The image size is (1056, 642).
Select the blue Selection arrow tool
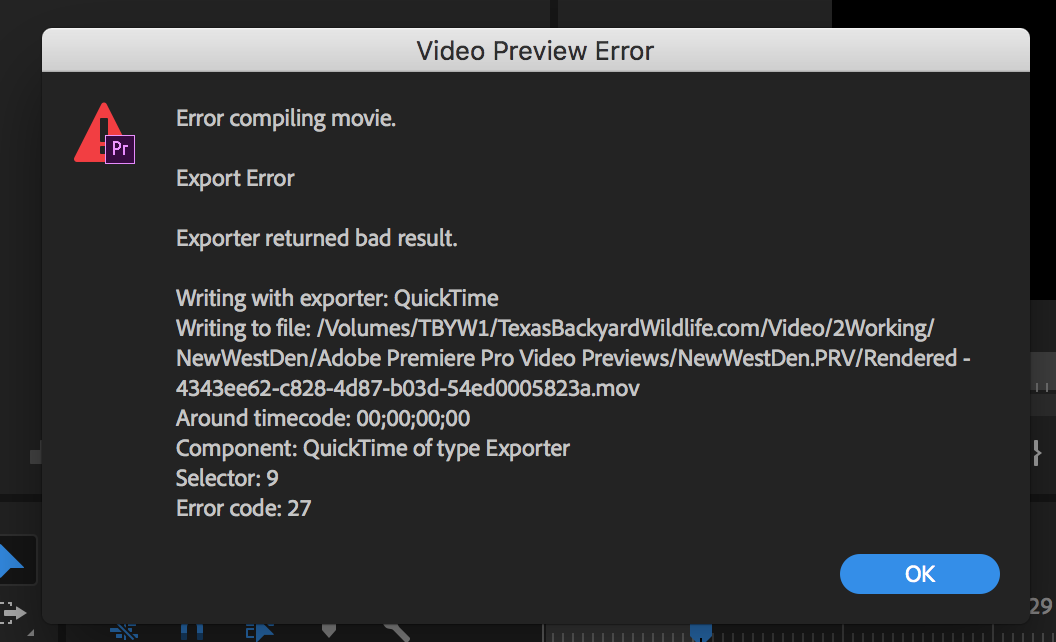click(x=11, y=560)
